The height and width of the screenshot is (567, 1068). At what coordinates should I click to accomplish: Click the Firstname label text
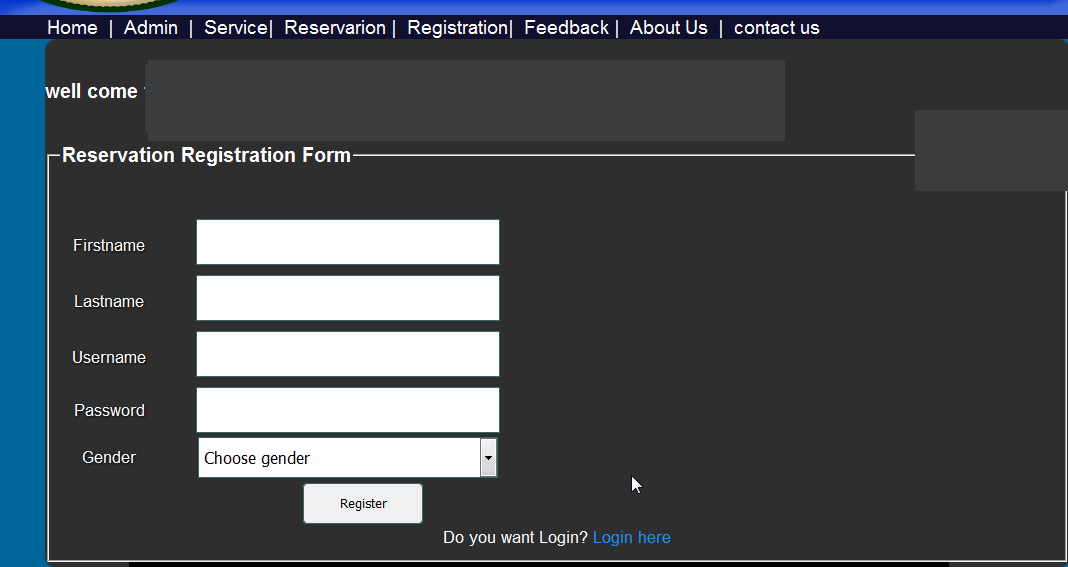pos(109,246)
